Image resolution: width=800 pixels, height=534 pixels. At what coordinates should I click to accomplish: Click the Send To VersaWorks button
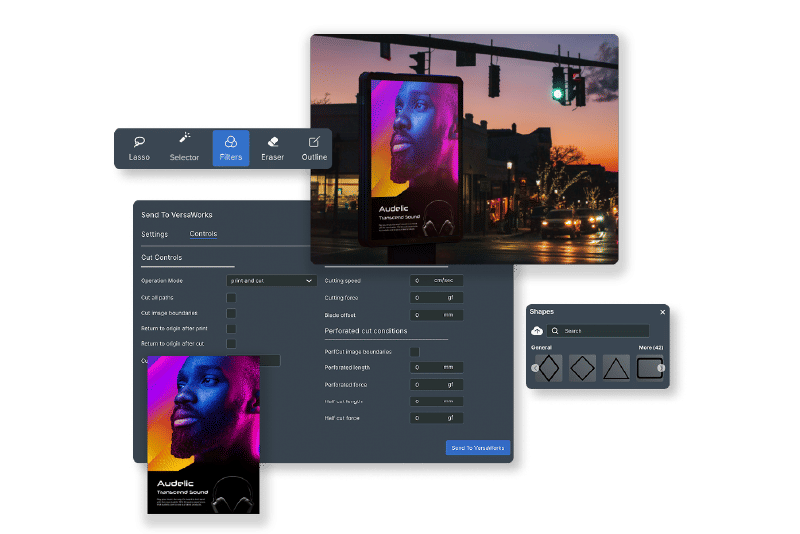point(478,448)
